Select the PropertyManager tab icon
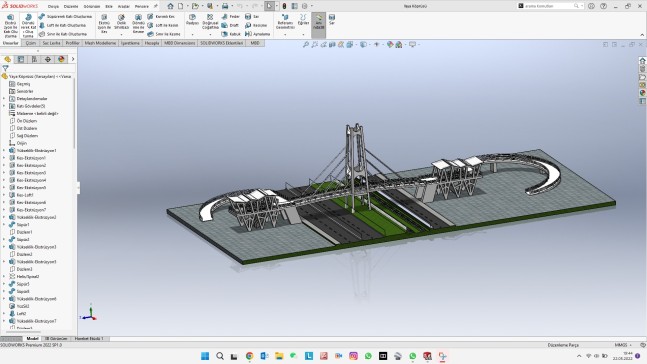The height and width of the screenshot is (364, 647). [x=21, y=59]
